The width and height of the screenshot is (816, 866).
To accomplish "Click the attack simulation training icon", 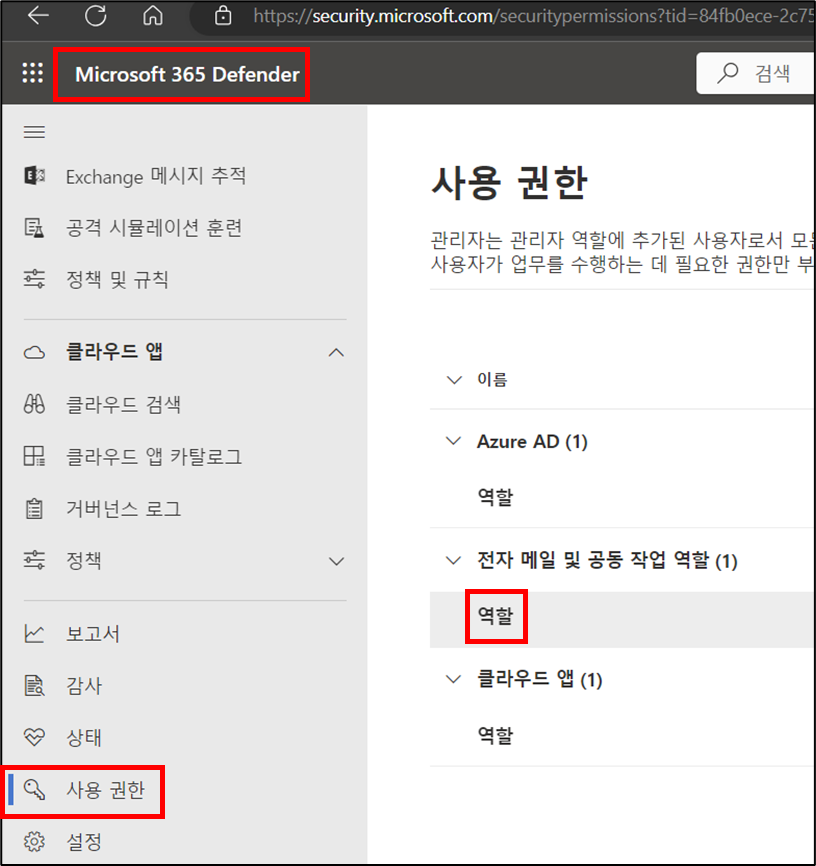I will tap(34, 228).
